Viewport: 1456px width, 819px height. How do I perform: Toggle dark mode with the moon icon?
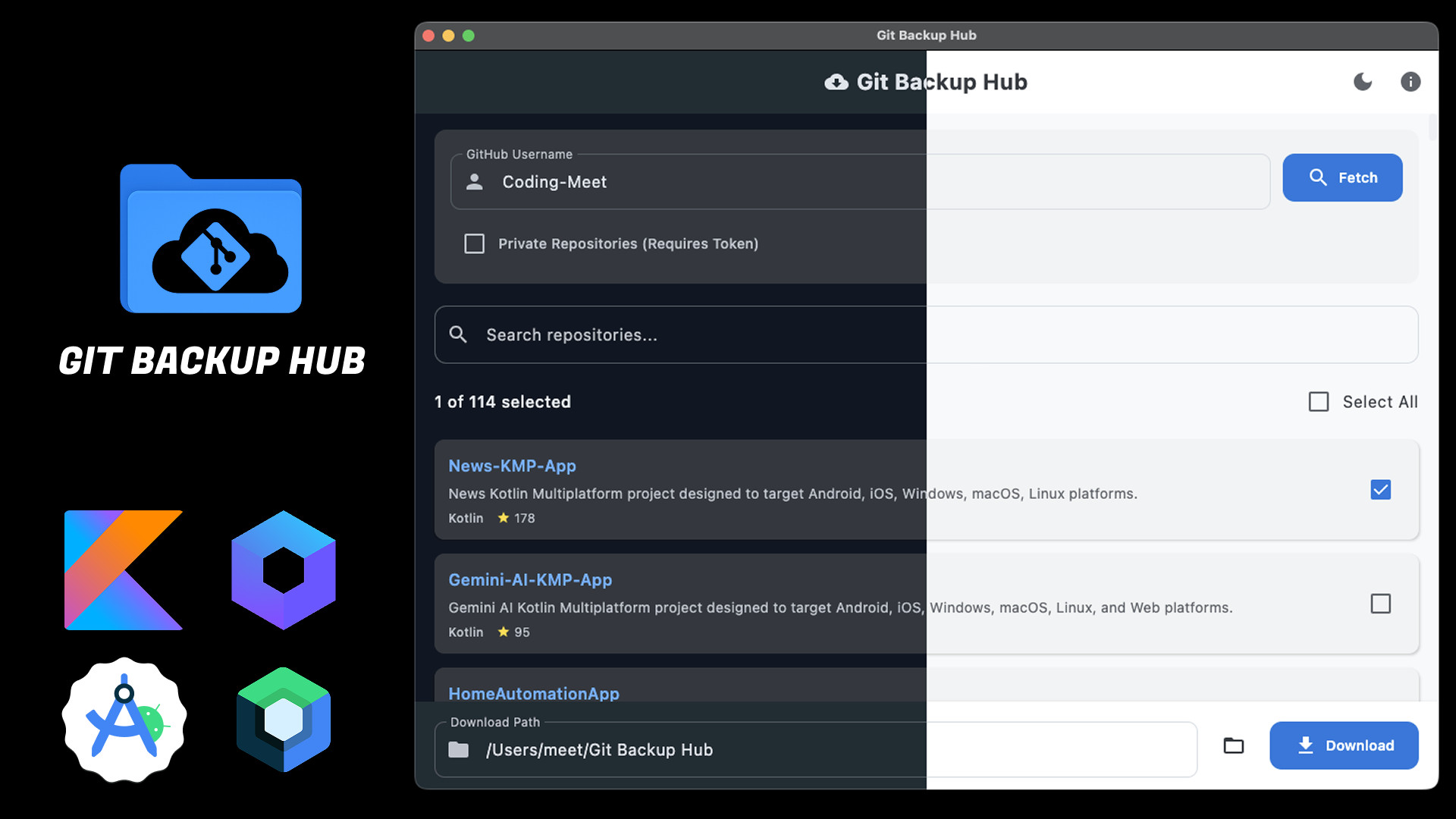(x=1363, y=82)
